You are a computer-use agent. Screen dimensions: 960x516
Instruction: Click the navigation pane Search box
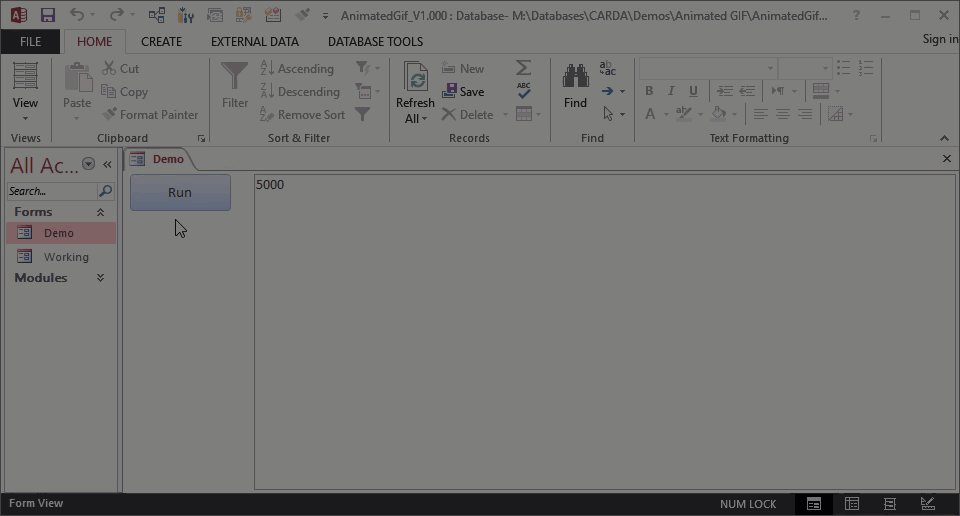click(x=52, y=191)
